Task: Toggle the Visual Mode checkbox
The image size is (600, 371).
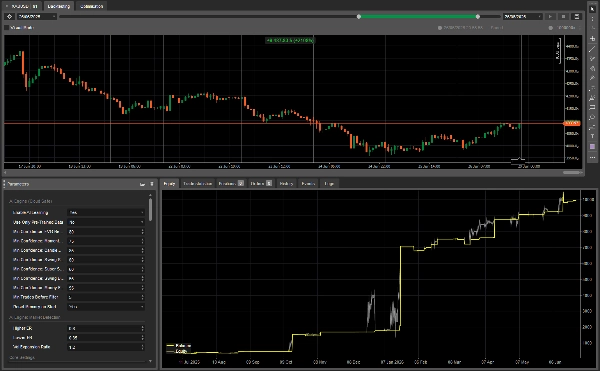Action: point(7,28)
